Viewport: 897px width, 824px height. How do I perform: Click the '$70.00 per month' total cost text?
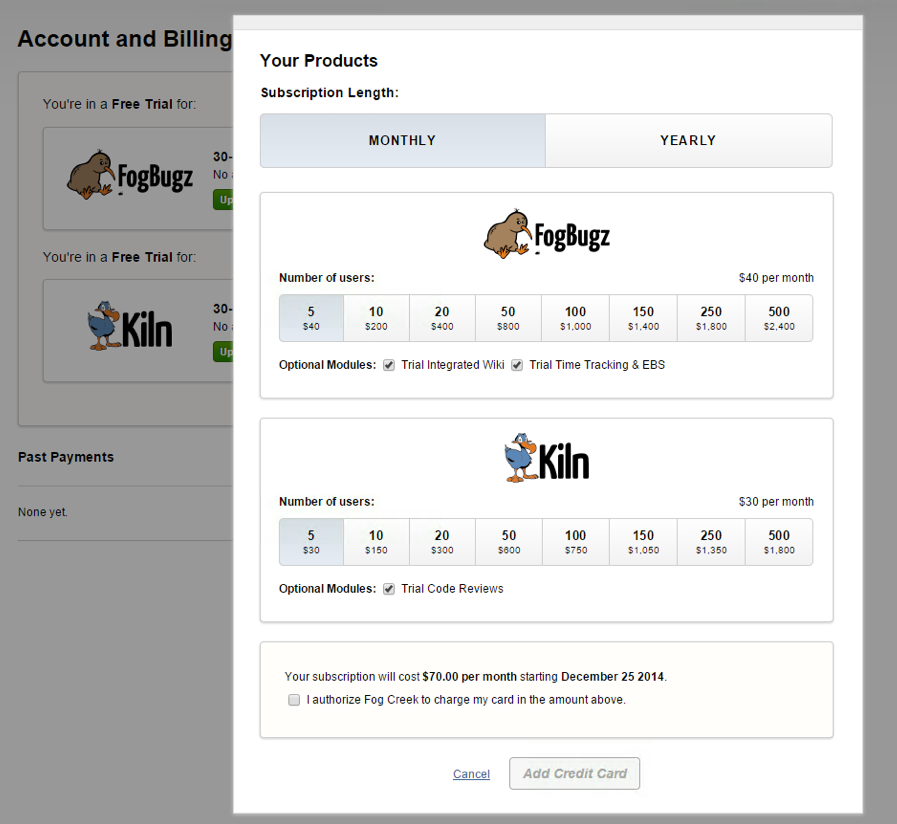(x=469, y=677)
